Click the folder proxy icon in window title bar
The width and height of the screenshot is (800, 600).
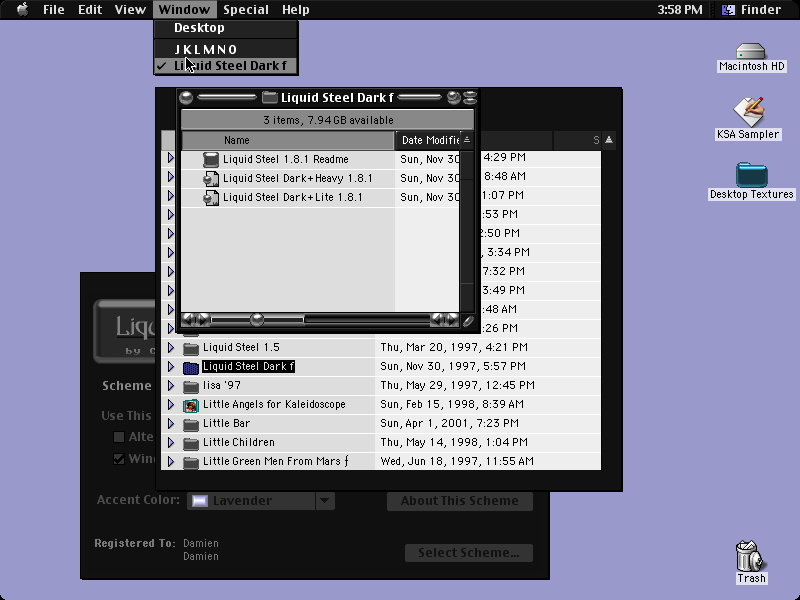[x=269, y=97]
